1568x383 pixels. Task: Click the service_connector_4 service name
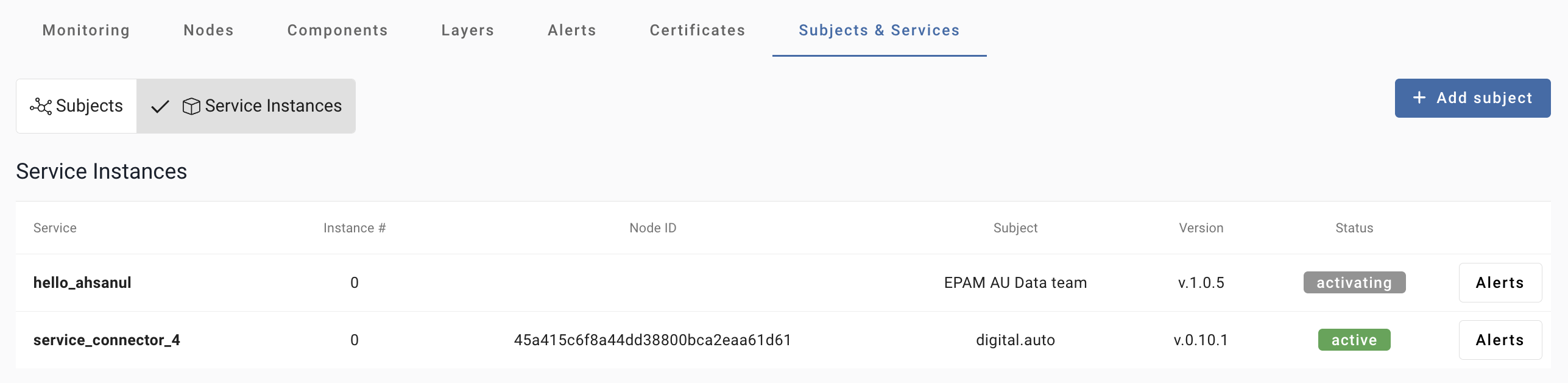107,340
